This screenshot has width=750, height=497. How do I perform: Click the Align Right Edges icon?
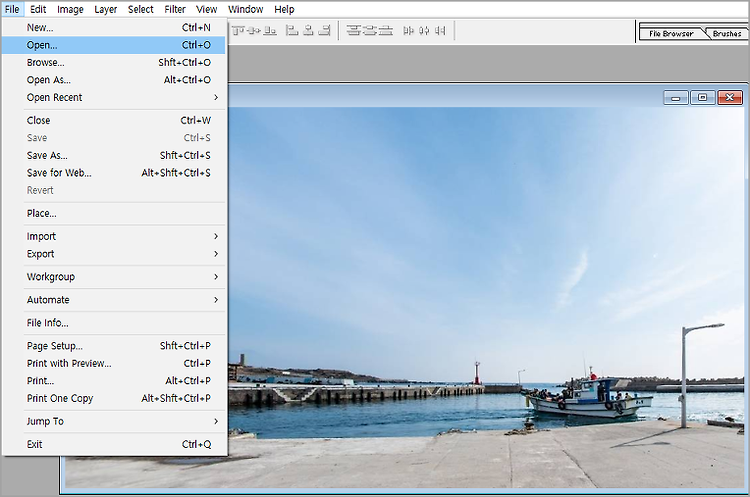pos(324,31)
